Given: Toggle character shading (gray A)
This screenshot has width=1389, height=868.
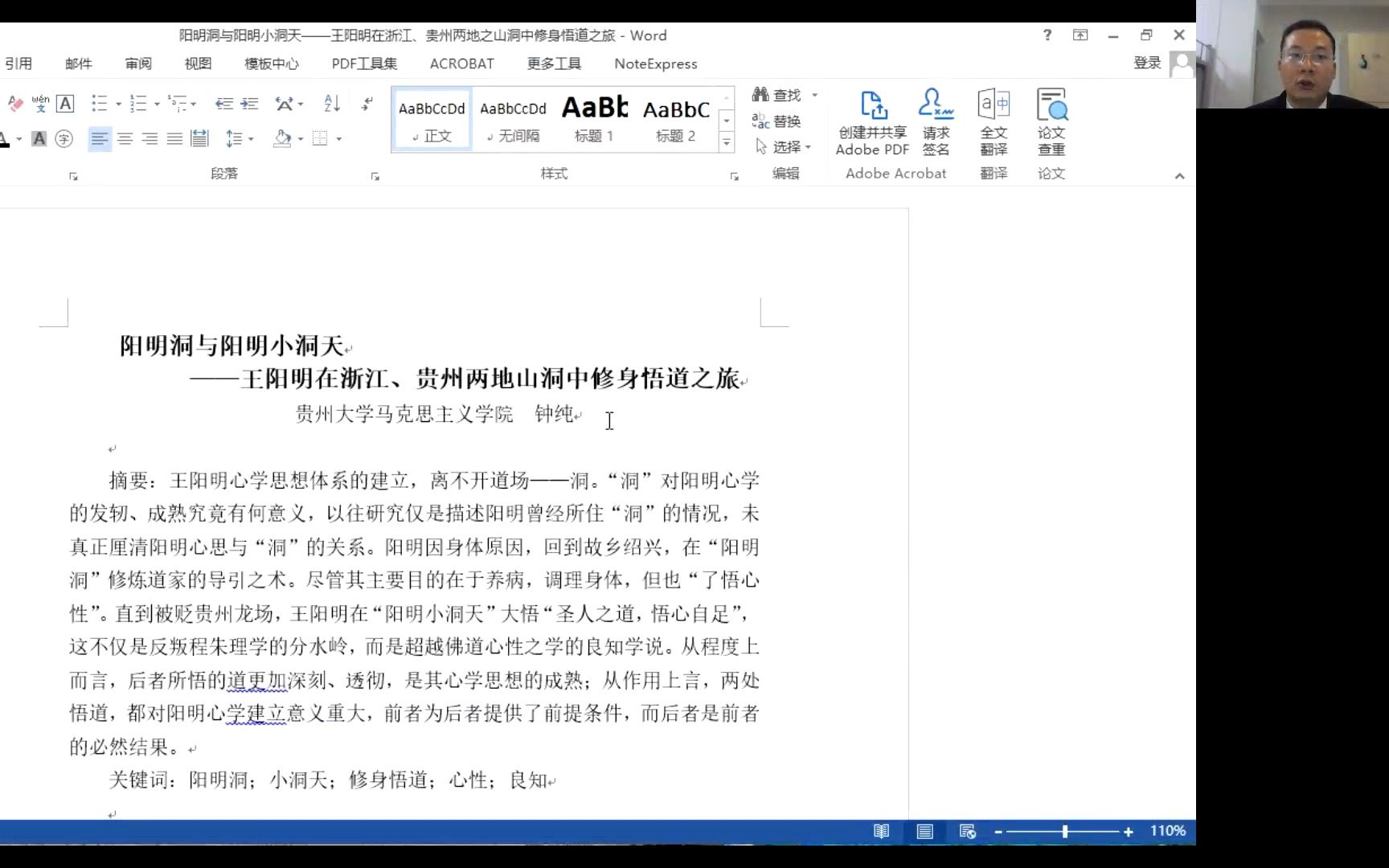Looking at the screenshot, I should coord(39,138).
